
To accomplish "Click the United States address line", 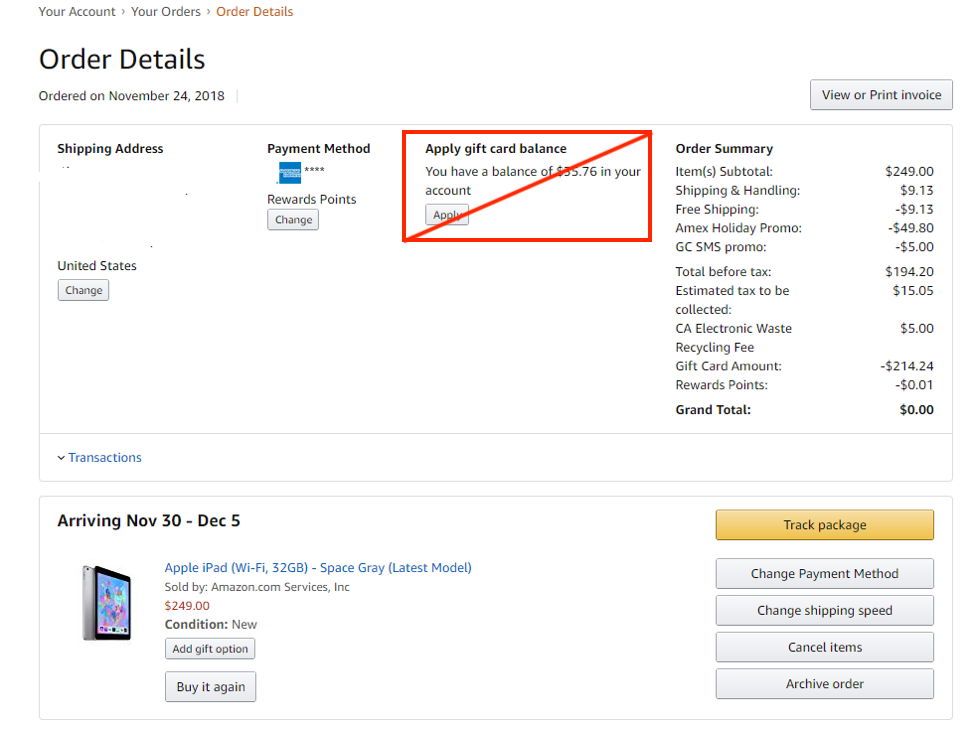I will pyautogui.click(x=97, y=266).
